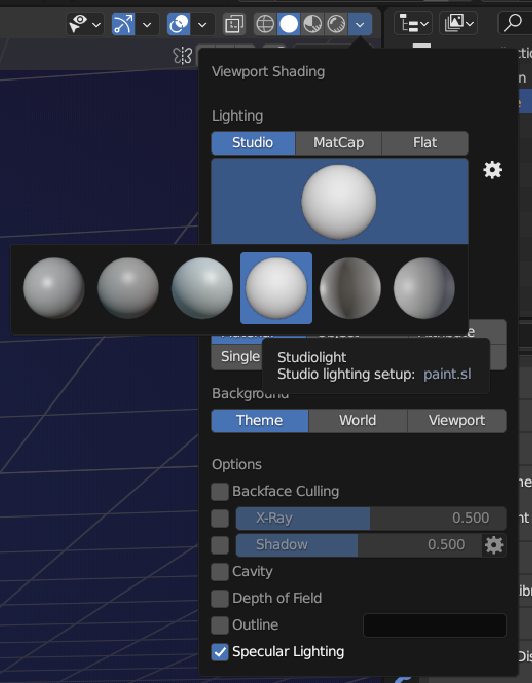Screen dimensions: 532x683
Task: Click the outliner search magnifier icon
Action: (513, 22)
